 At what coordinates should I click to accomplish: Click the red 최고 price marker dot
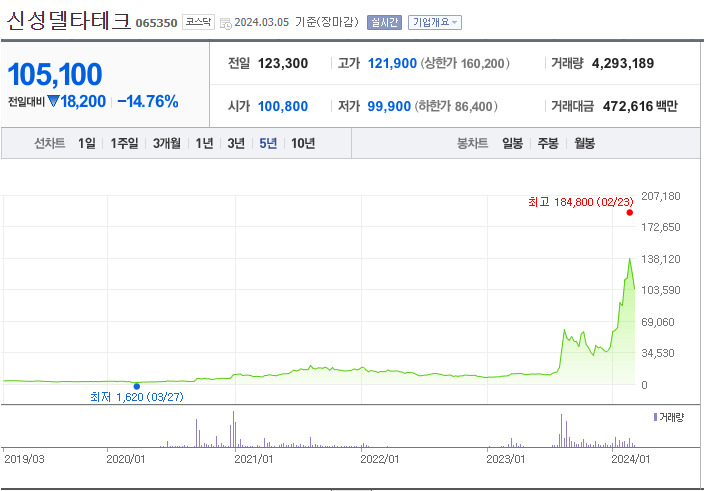click(629, 213)
